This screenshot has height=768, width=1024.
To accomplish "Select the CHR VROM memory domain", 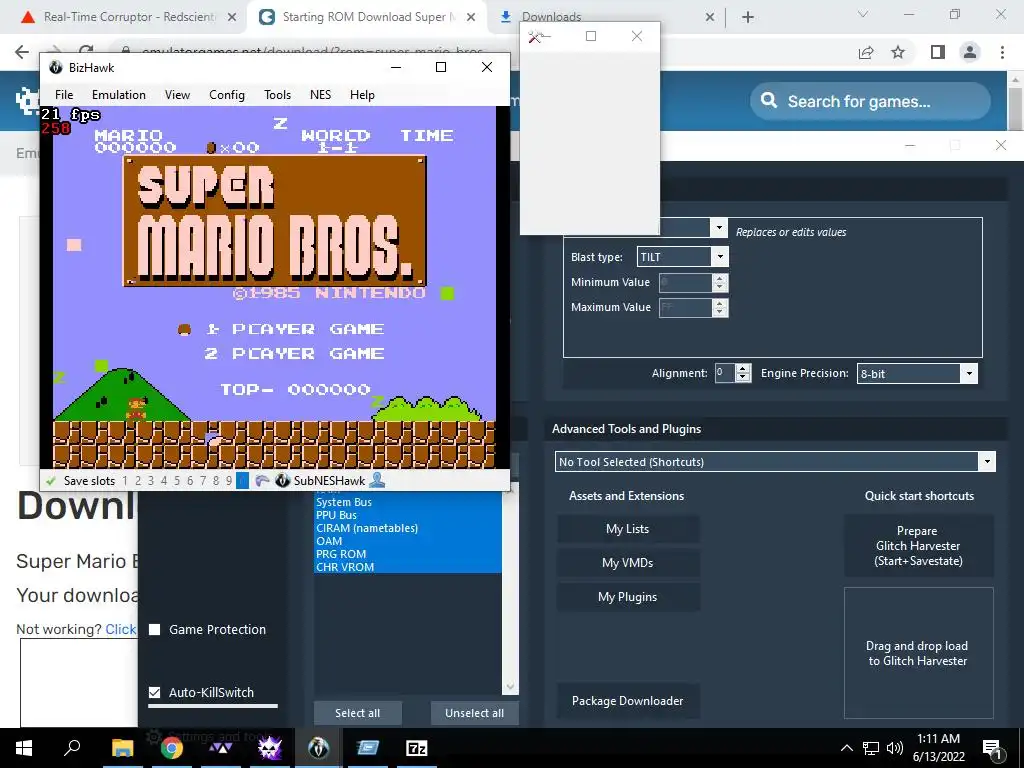I will tap(408, 567).
